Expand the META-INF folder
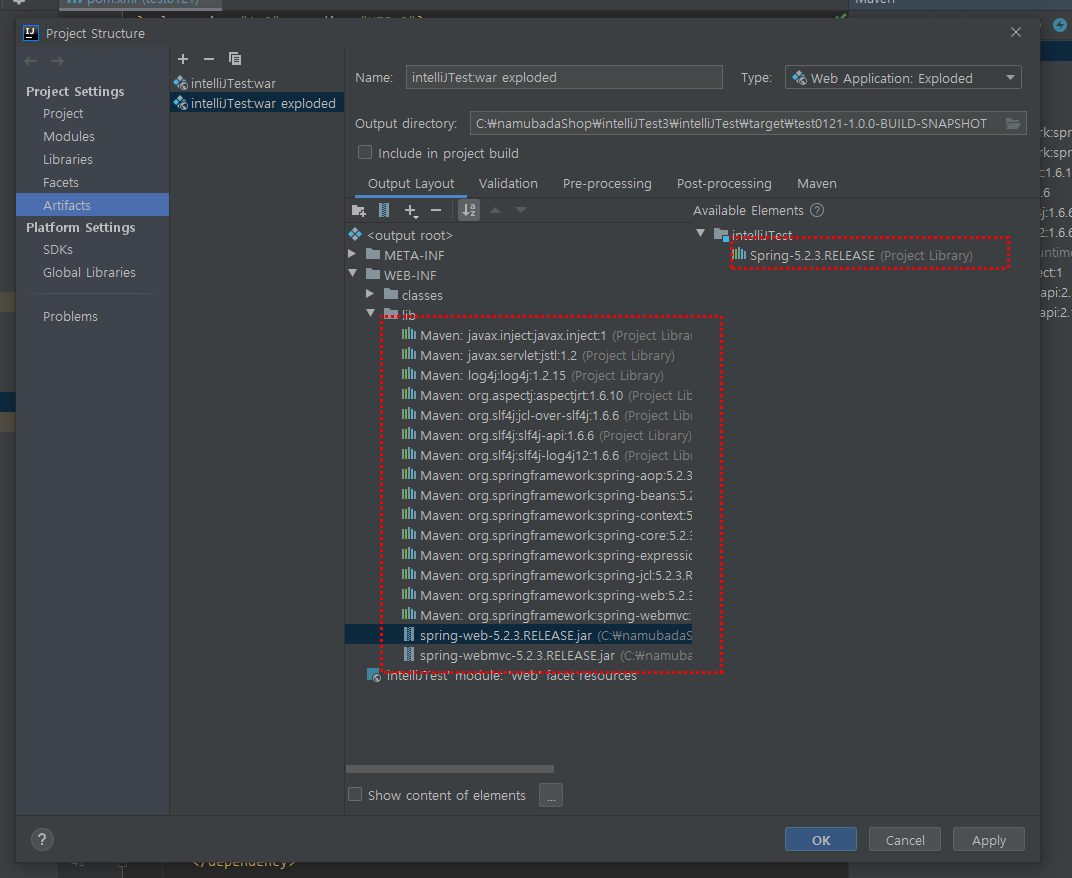Viewport: 1072px width, 878px height. (352, 254)
